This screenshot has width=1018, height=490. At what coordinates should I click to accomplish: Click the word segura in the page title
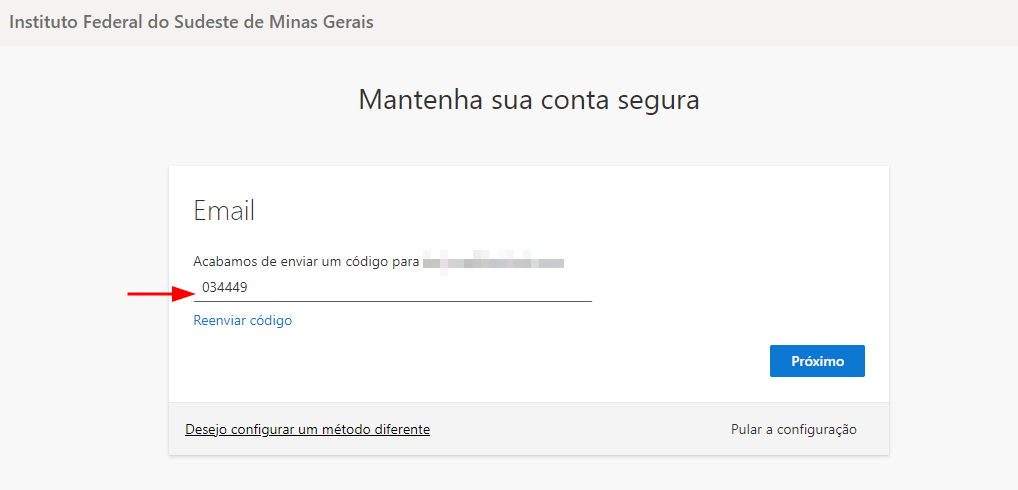657,101
